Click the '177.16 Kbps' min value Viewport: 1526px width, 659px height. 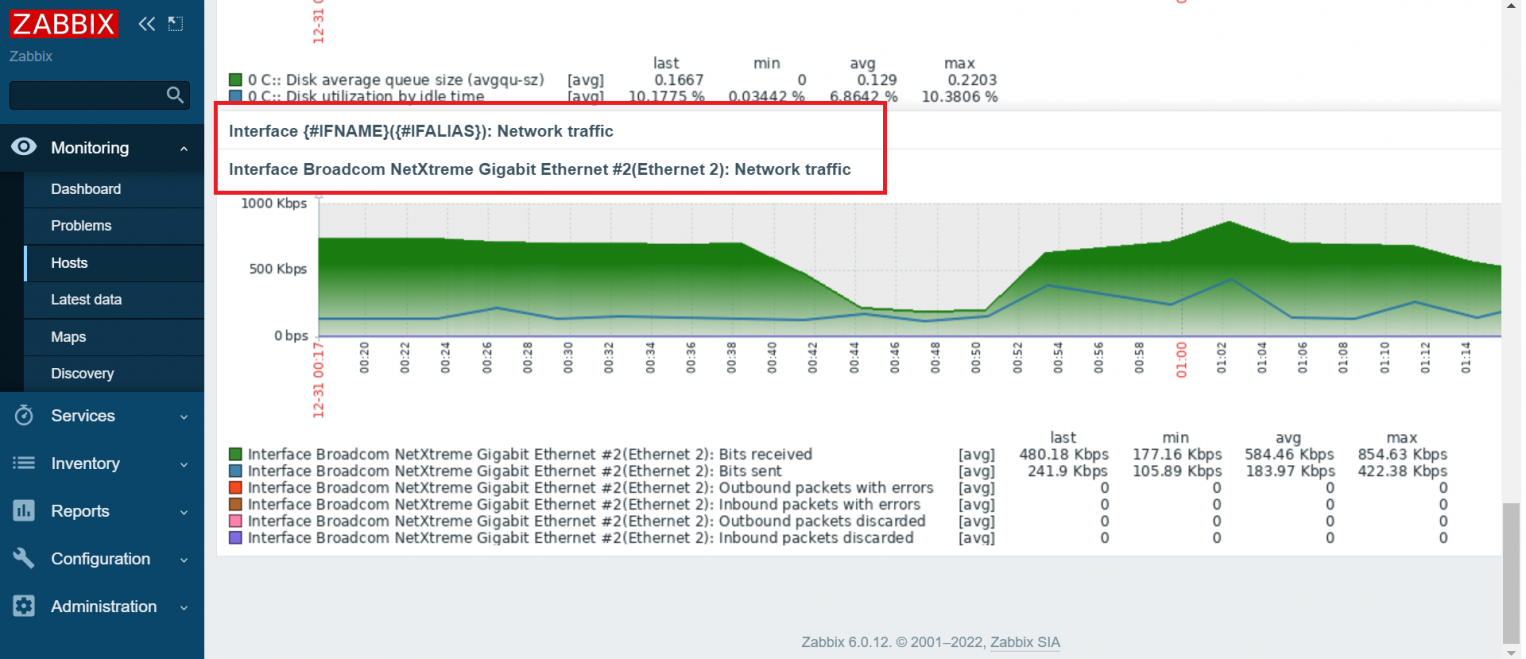point(1176,454)
